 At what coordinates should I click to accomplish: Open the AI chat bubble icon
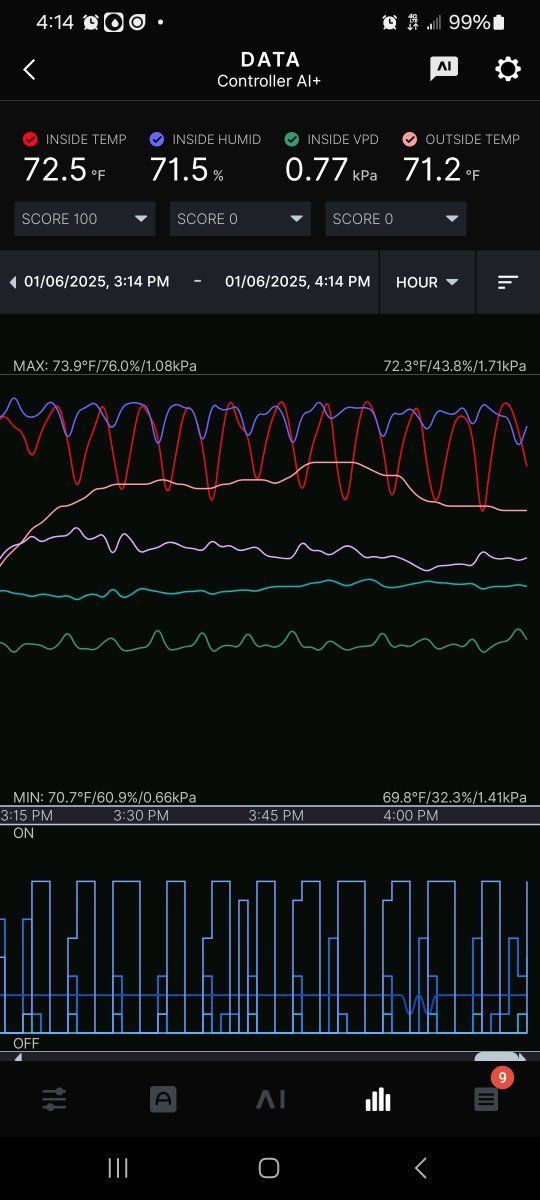point(444,68)
